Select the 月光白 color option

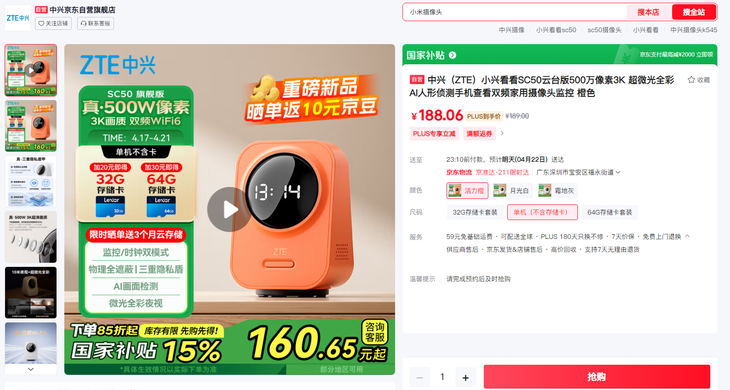512,190
